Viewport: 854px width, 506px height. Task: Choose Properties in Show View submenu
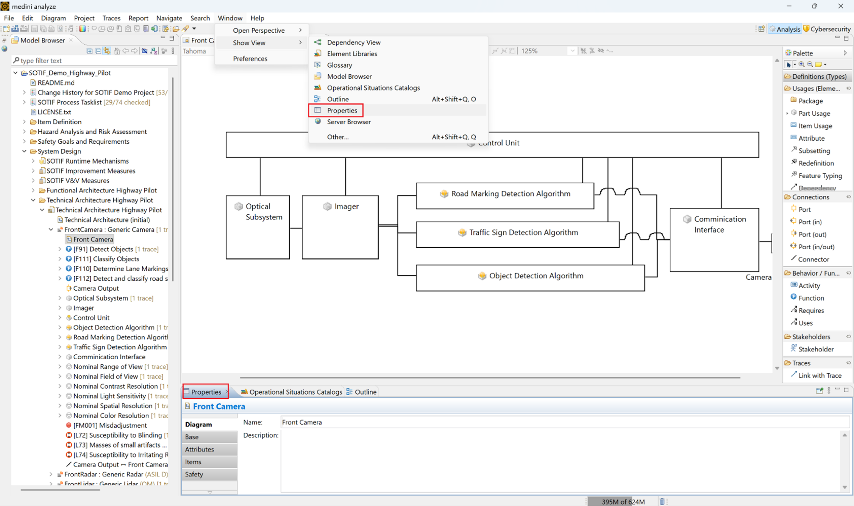(x=397, y=111)
